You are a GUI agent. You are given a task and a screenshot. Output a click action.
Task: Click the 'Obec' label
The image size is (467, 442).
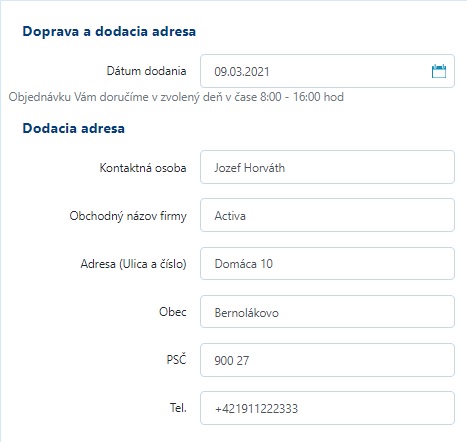[173, 312]
